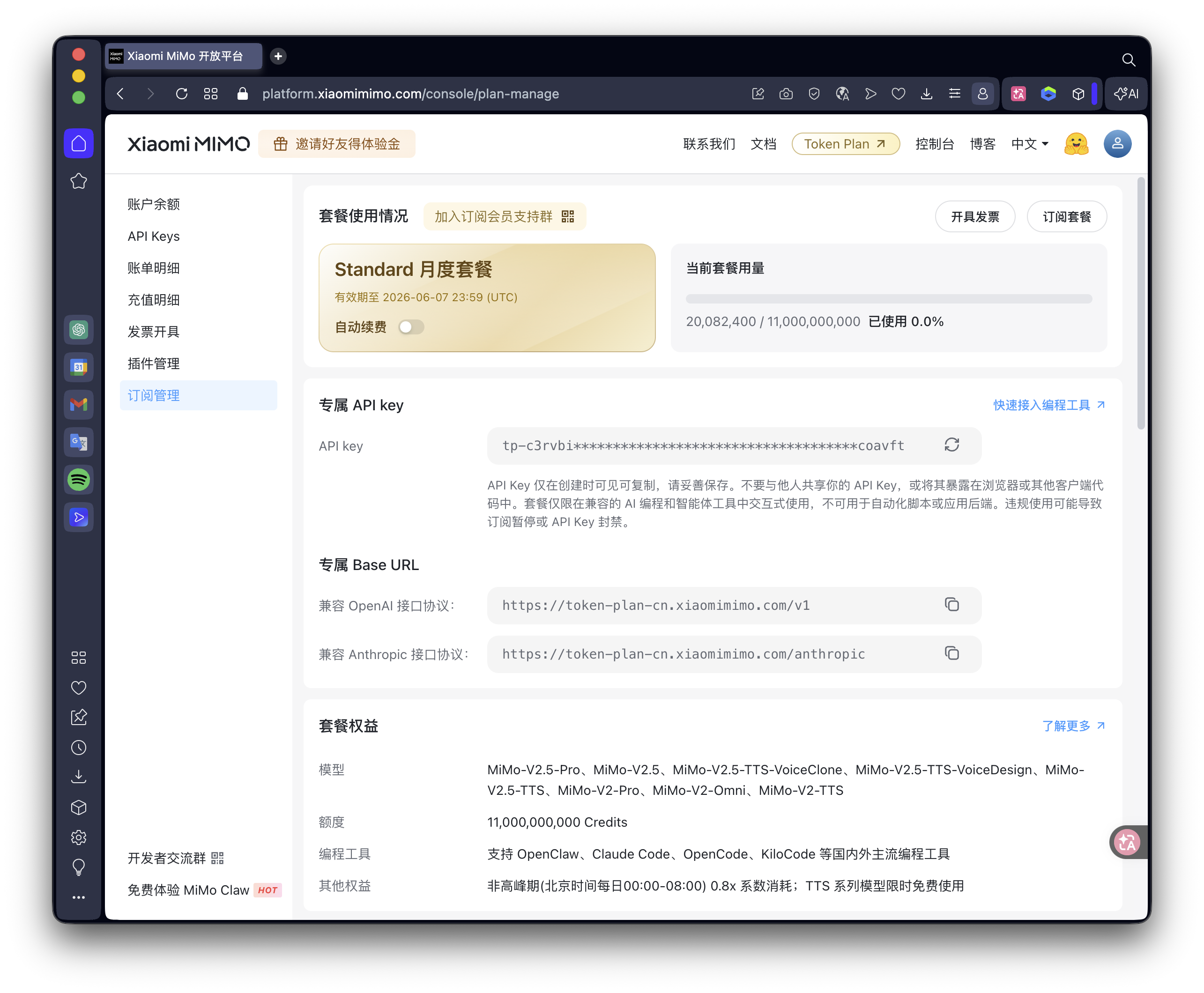
Task: Go back to previous page
Action: pos(120,93)
